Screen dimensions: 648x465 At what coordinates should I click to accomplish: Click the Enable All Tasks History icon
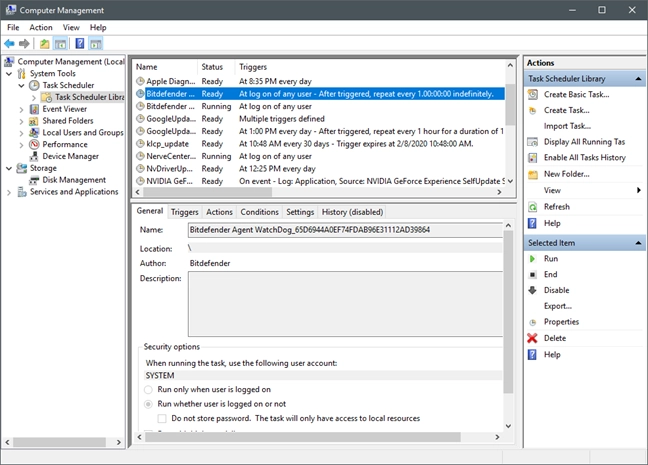pyautogui.click(x=533, y=158)
